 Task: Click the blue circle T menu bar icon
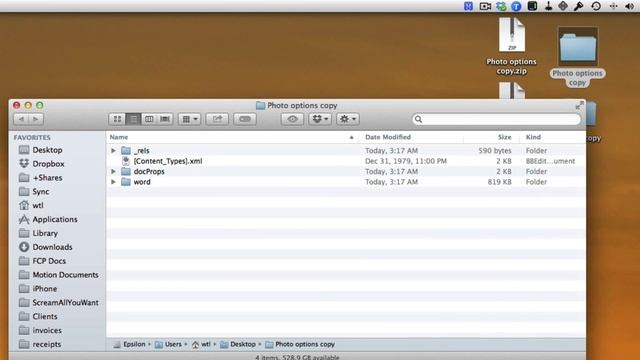click(x=516, y=6)
